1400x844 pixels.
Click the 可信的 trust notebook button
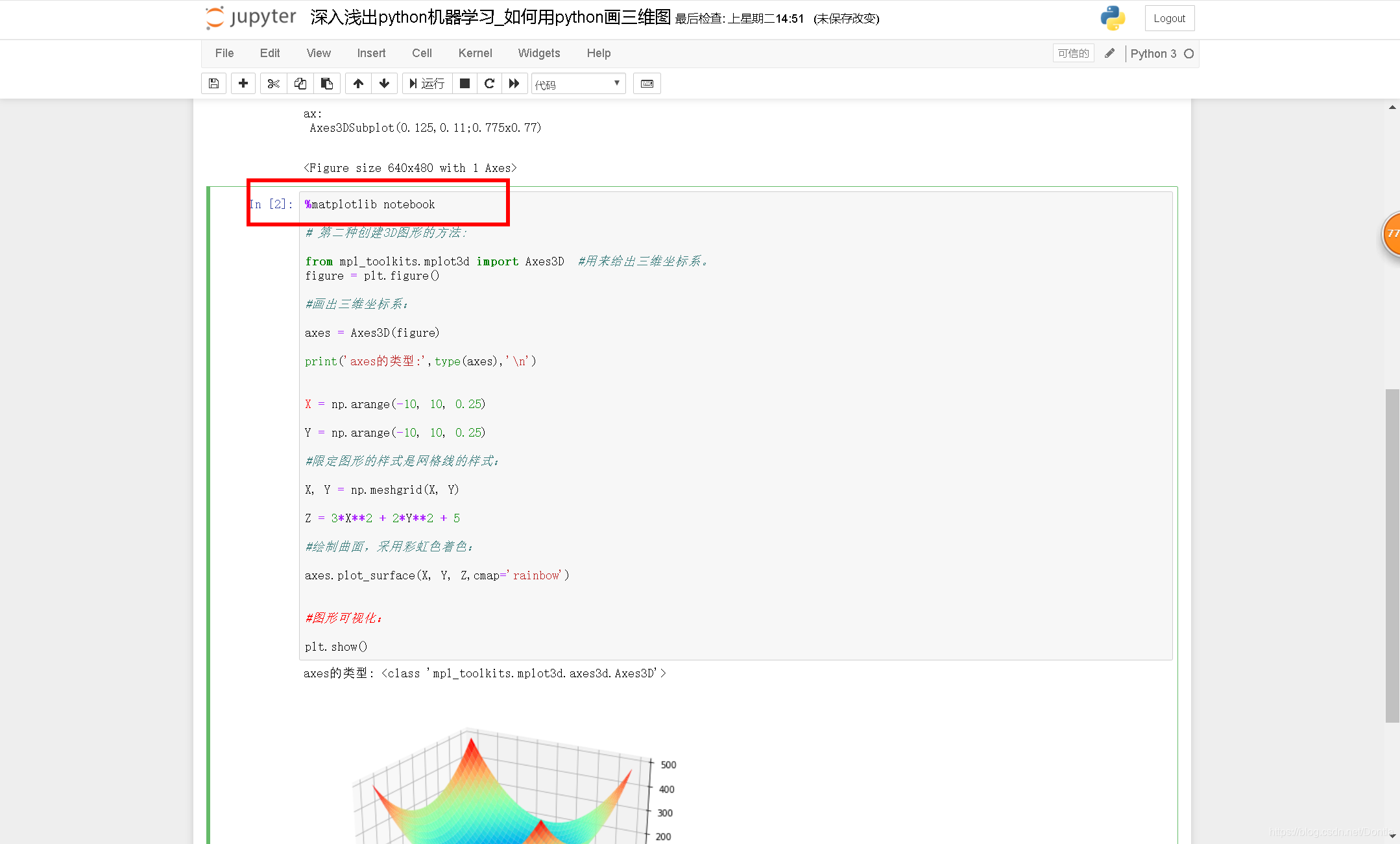tap(1073, 53)
